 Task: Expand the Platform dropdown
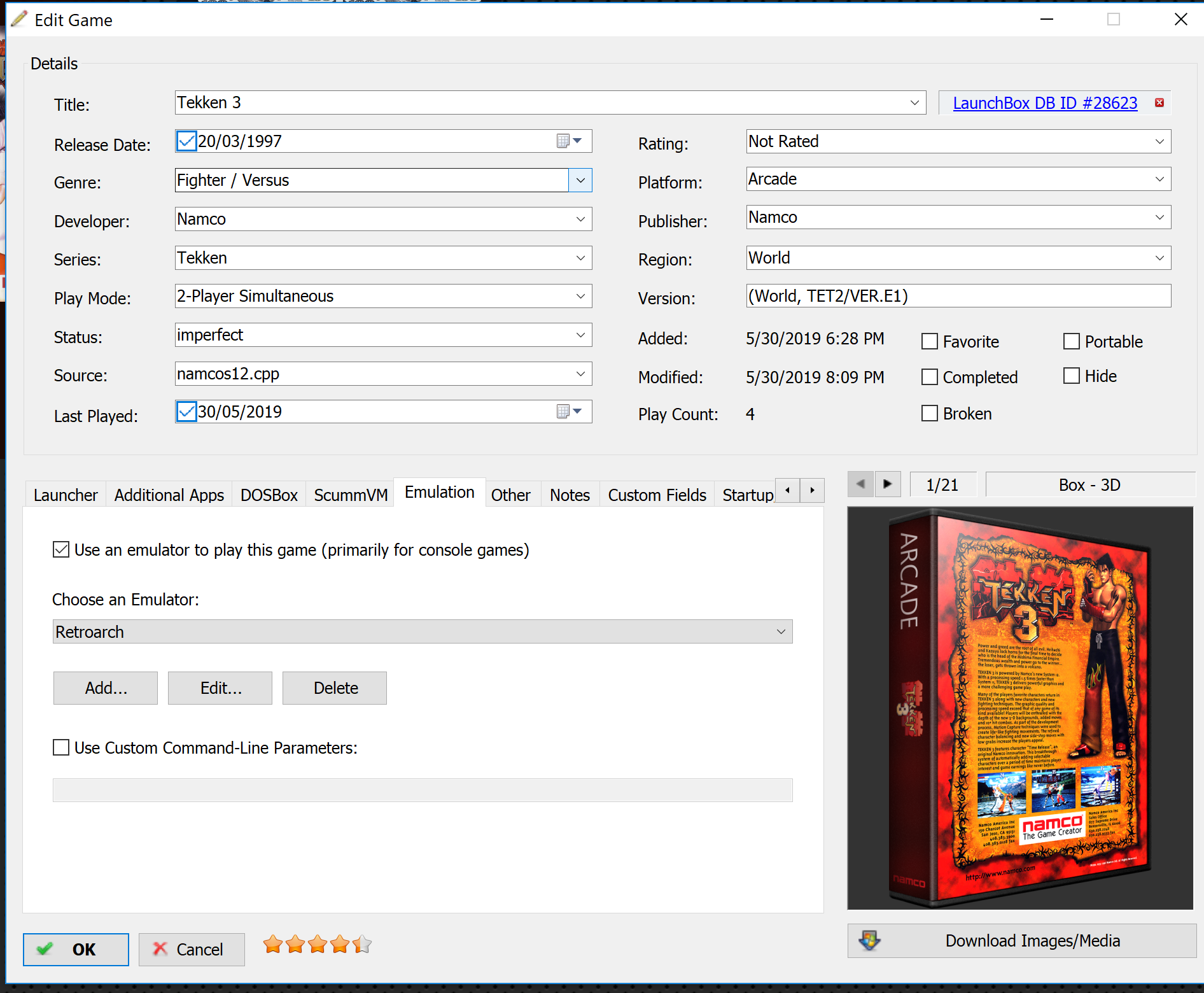click(1159, 179)
